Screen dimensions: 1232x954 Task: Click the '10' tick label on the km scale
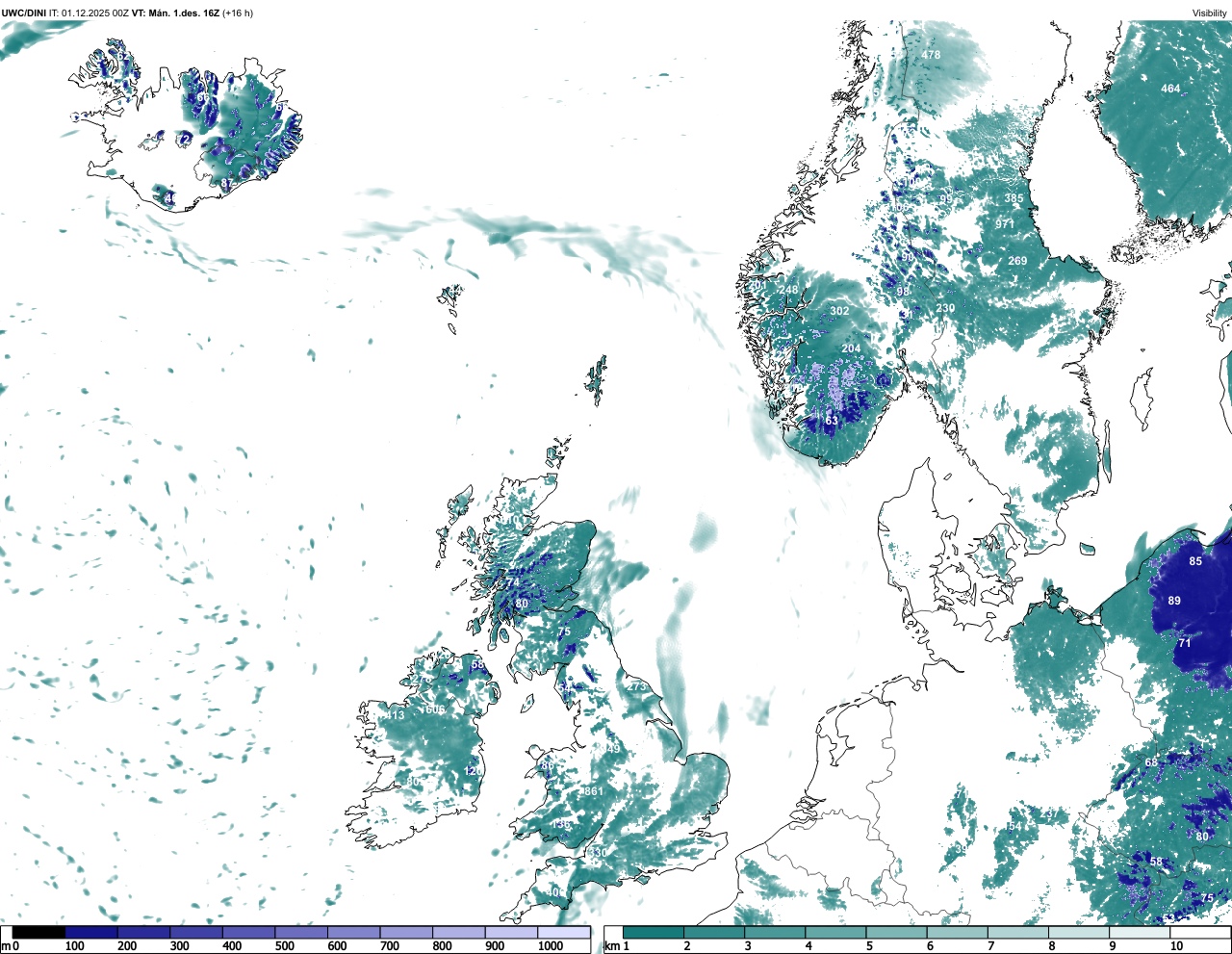1176,946
